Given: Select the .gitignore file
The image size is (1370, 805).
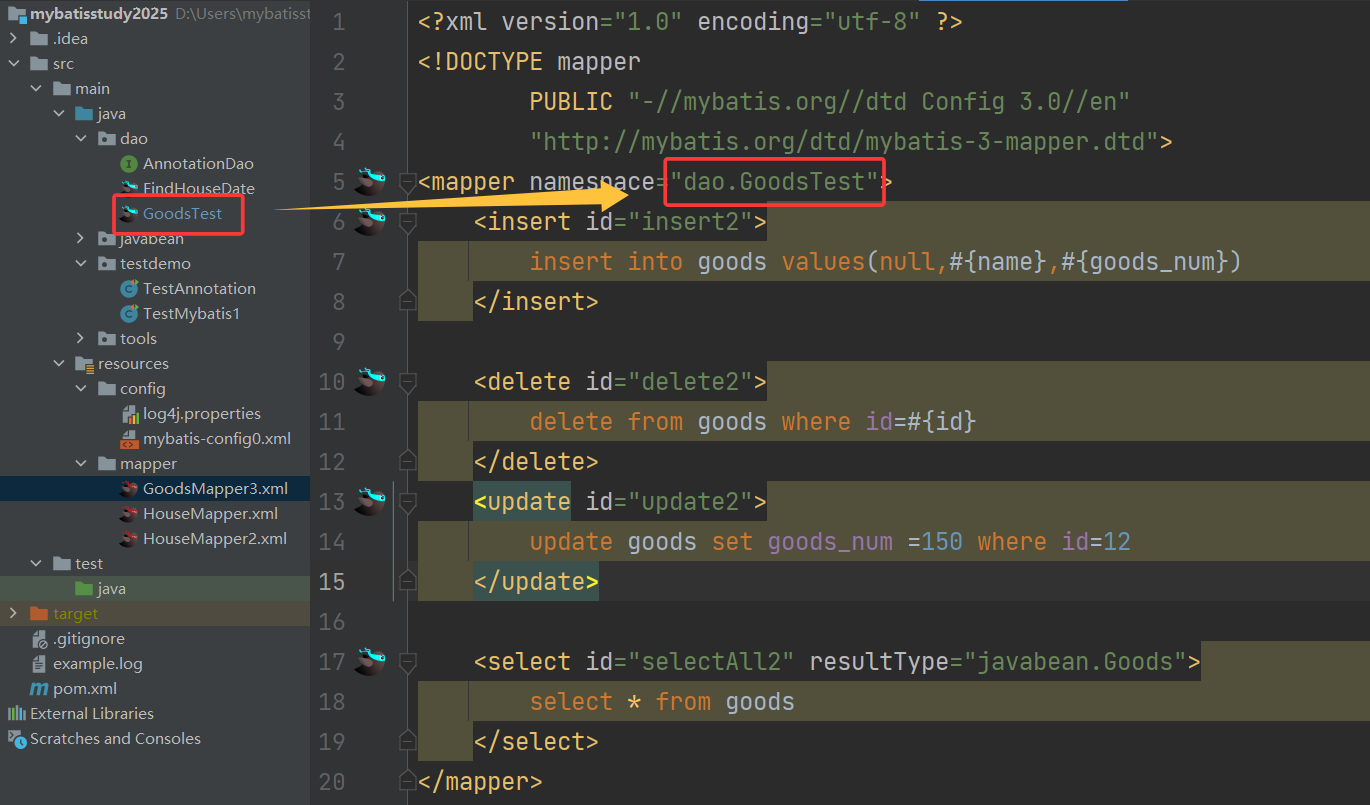Looking at the screenshot, I should 89,638.
